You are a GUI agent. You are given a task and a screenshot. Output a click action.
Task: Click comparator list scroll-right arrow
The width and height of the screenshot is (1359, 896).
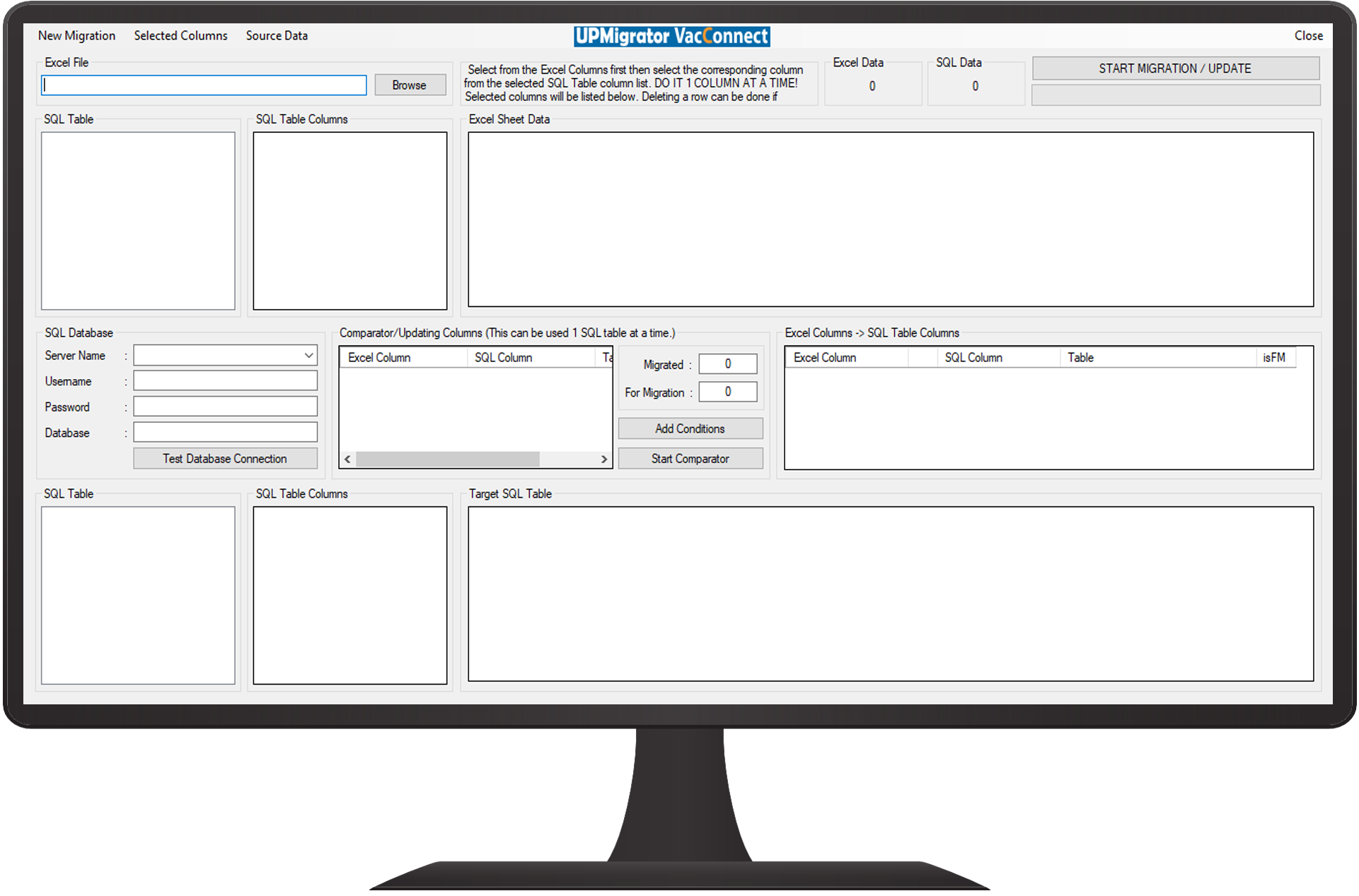(x=603, y=459)
